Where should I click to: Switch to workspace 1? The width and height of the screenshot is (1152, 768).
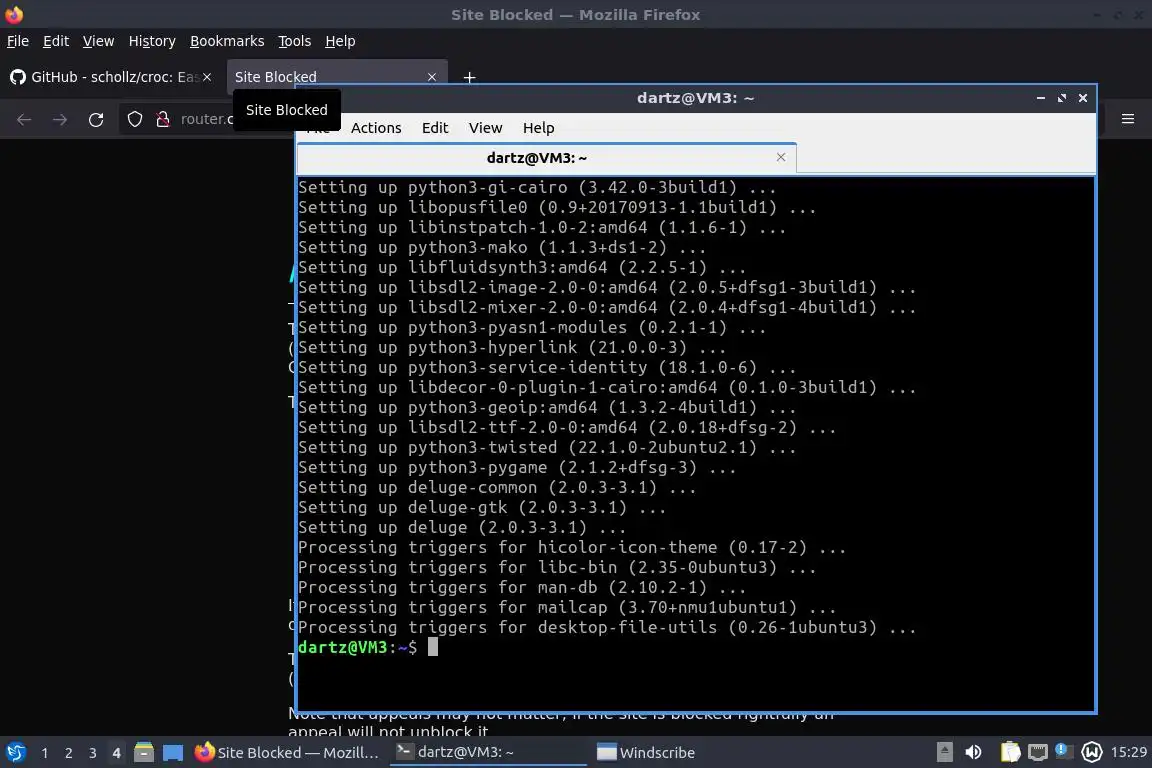coord(45,753)
